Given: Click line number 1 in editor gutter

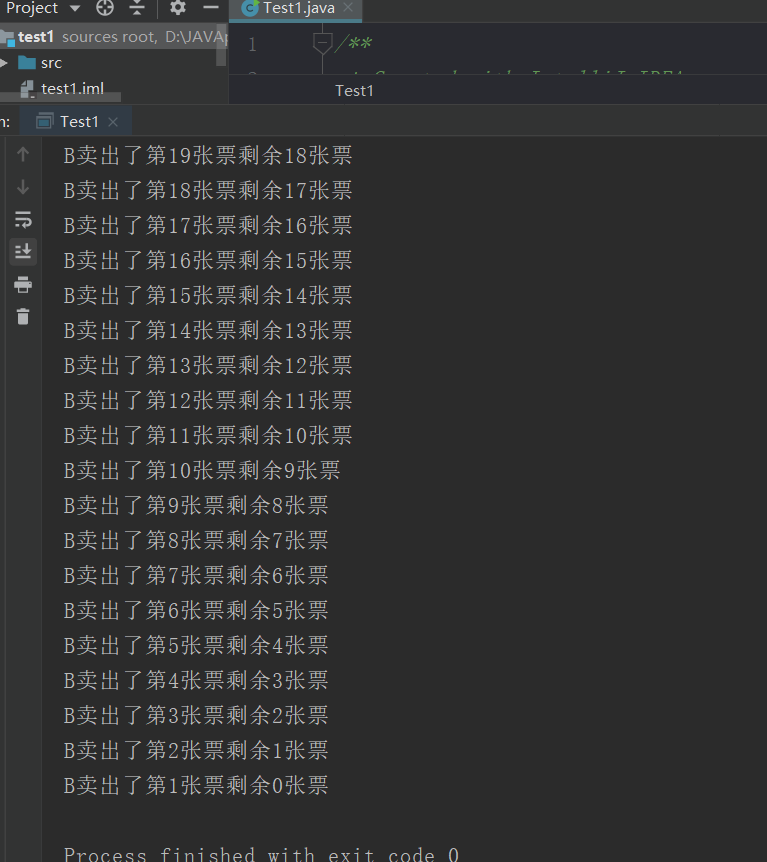Looking at the screenshot, I should coord(252,45).
